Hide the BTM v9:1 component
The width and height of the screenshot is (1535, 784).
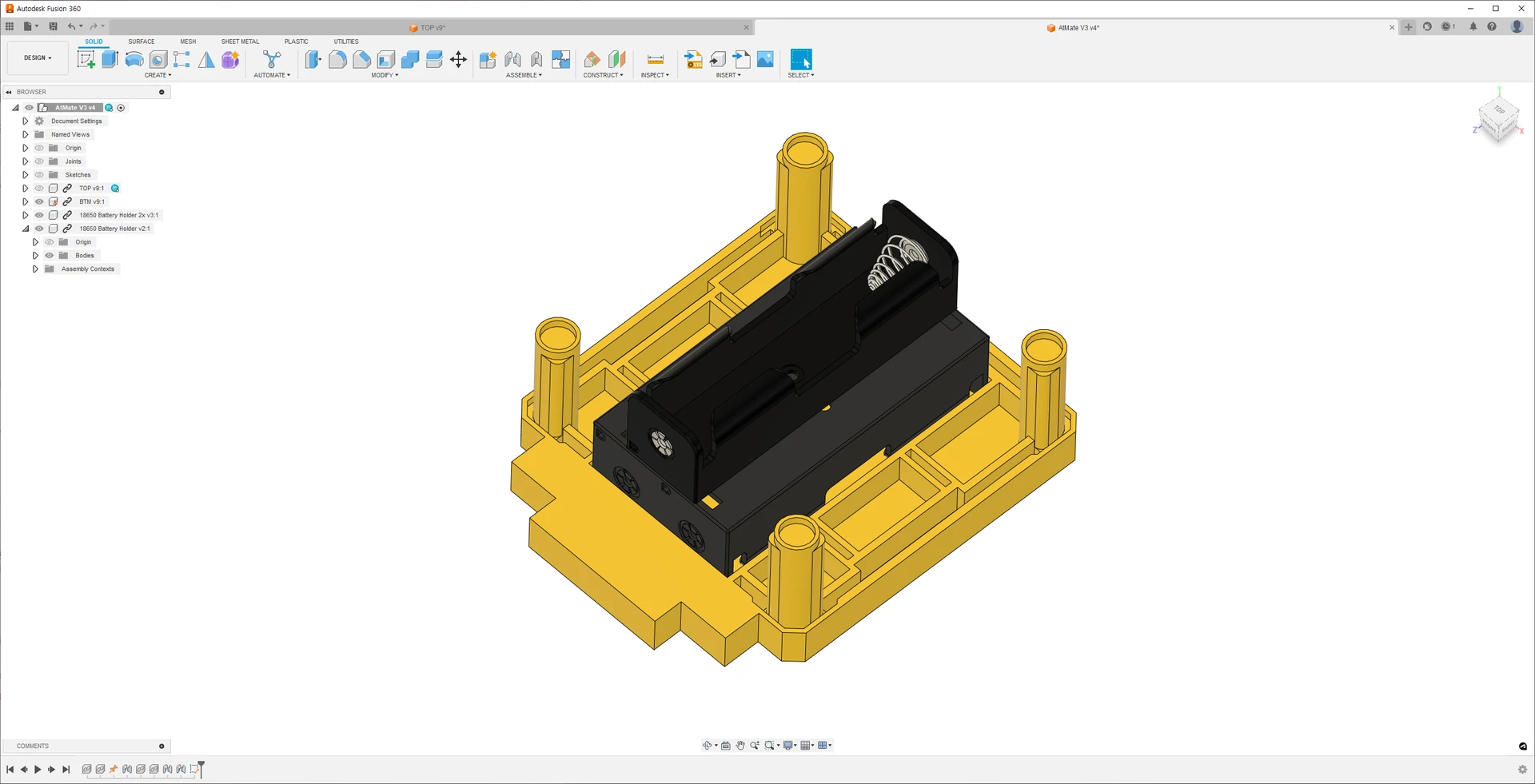[x=39, y=201]
